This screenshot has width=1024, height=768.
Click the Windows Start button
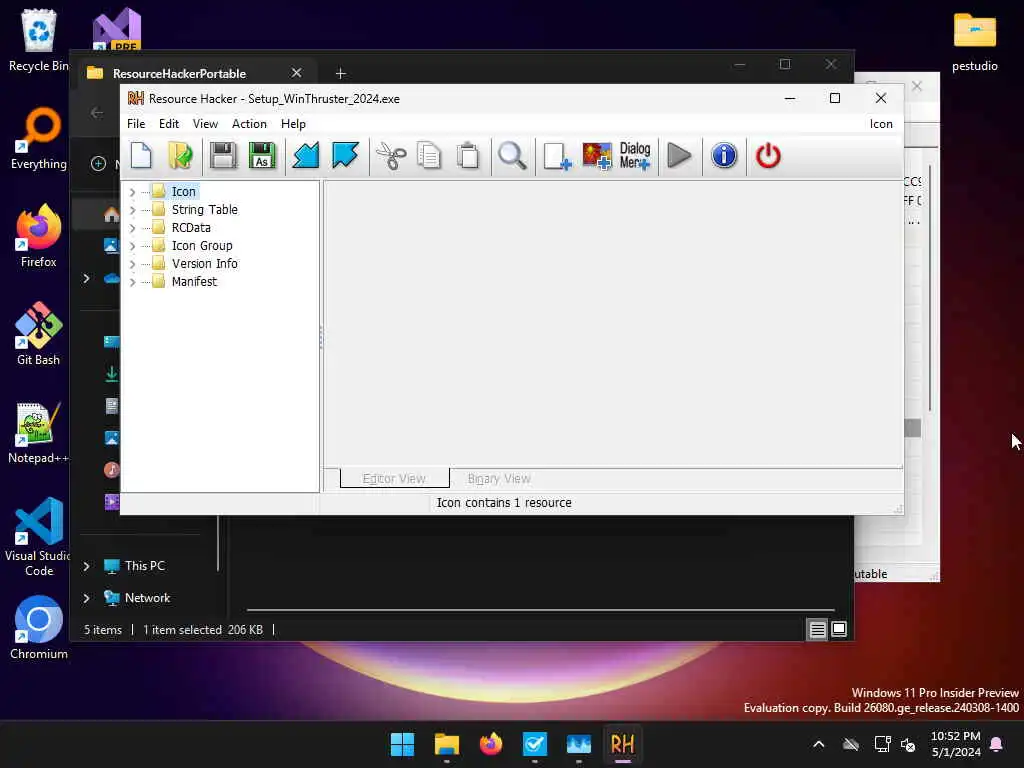(402, 744)
